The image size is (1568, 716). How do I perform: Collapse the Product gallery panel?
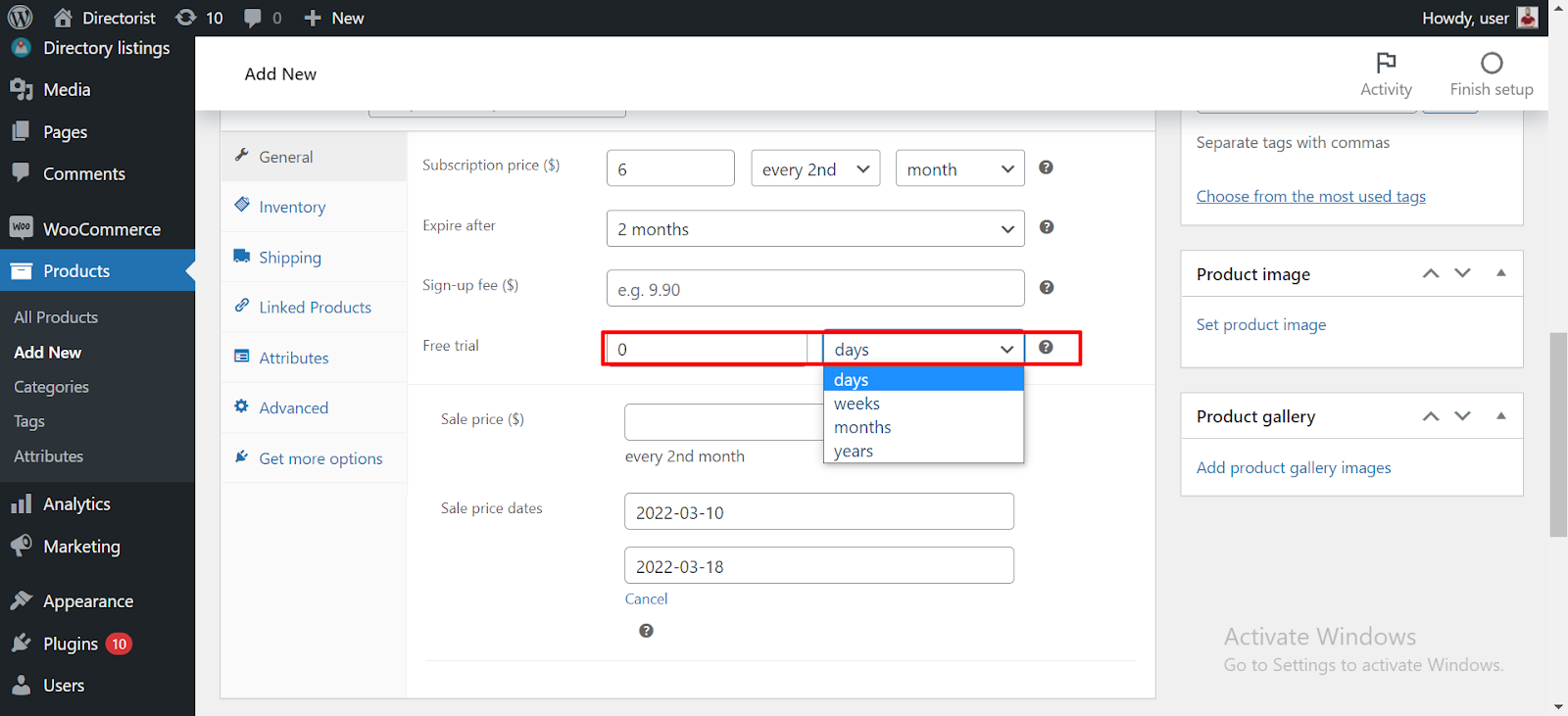point(1501,416)
